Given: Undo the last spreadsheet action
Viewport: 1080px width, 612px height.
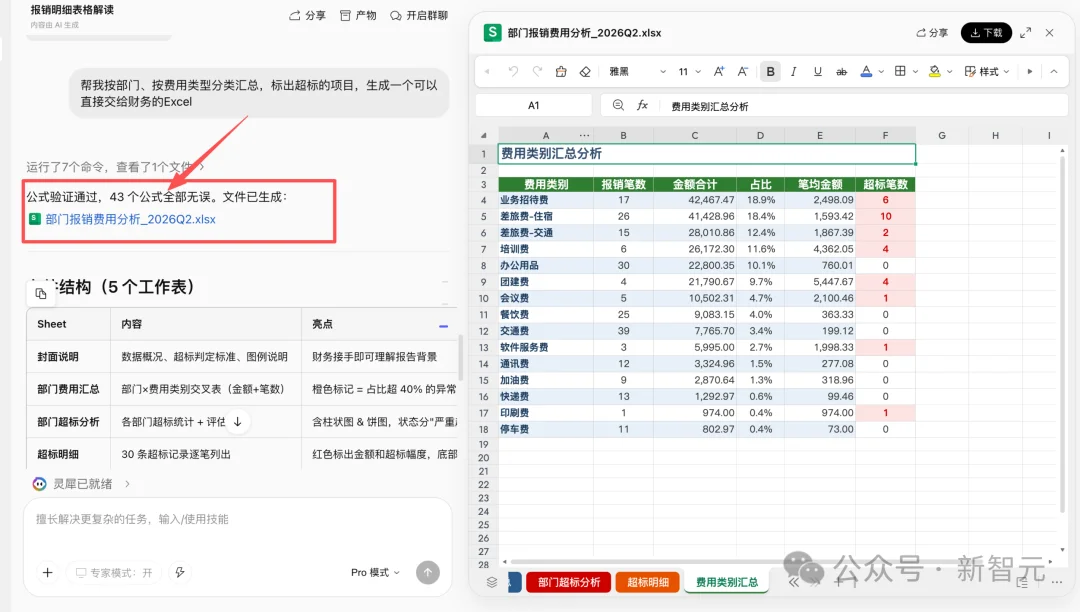Looking at the screenshot, I should tap(513, 72).
